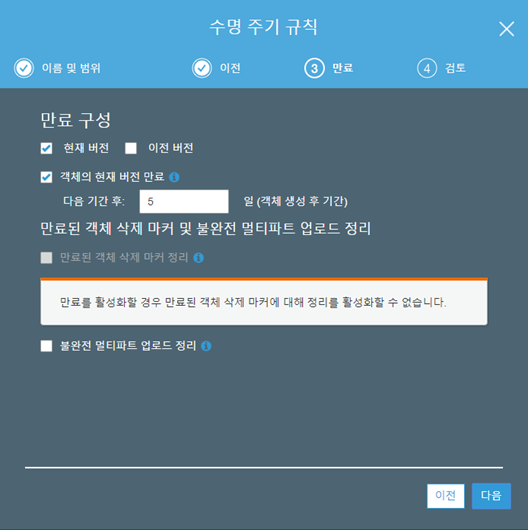Enable 불완전 멀티파트 업로드 정리 checkbox
Screen dimensions: 528x530
click(46, 346)
